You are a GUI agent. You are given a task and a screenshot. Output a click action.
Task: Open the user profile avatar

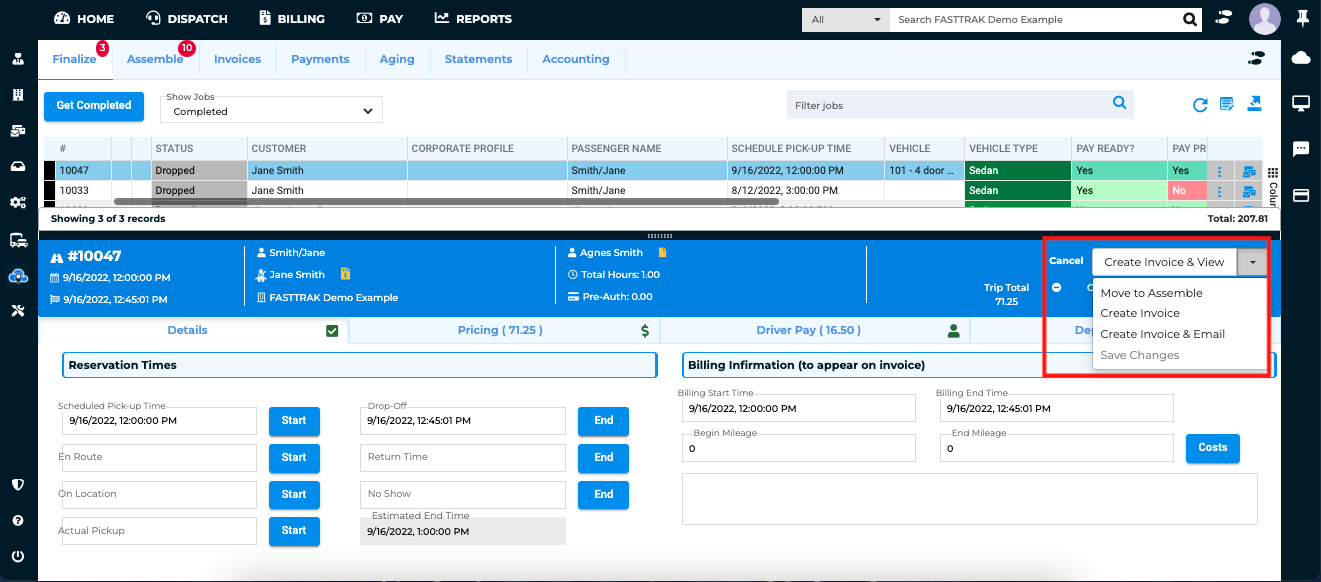click(x=1265, y=18)
